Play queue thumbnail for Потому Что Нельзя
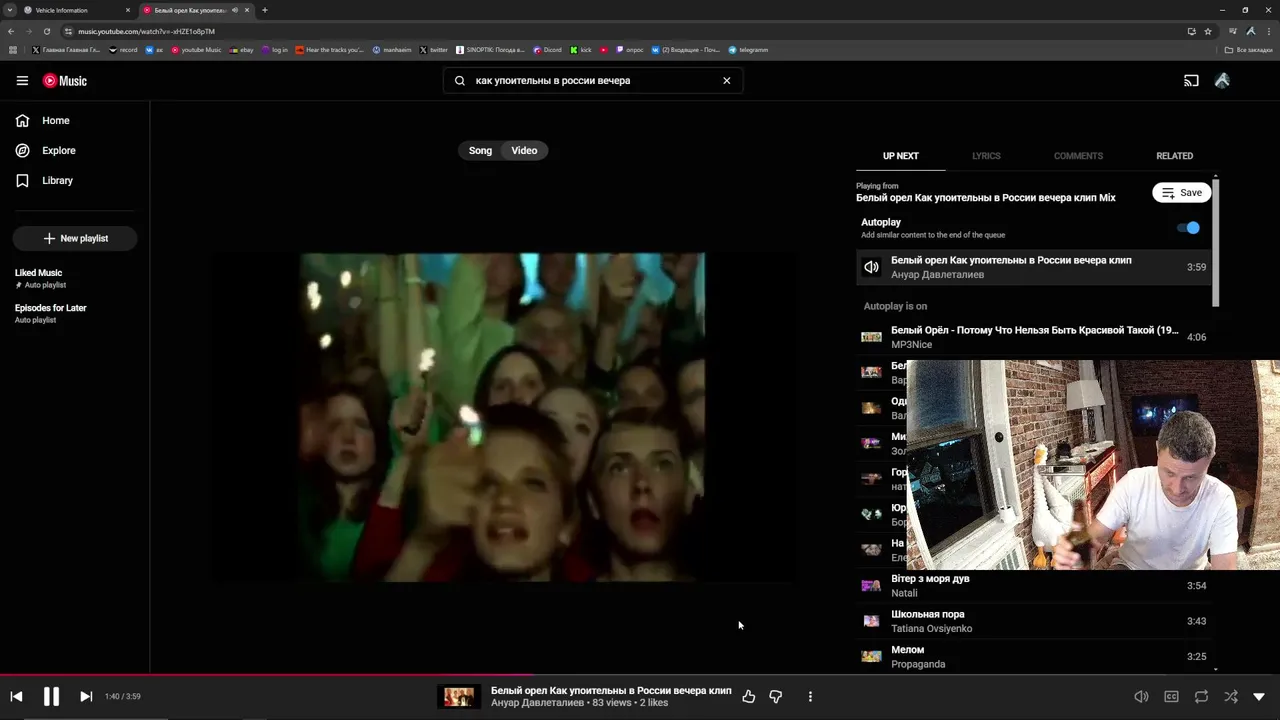This screenshot has height=720, width=1280. (x=871, y=337)
